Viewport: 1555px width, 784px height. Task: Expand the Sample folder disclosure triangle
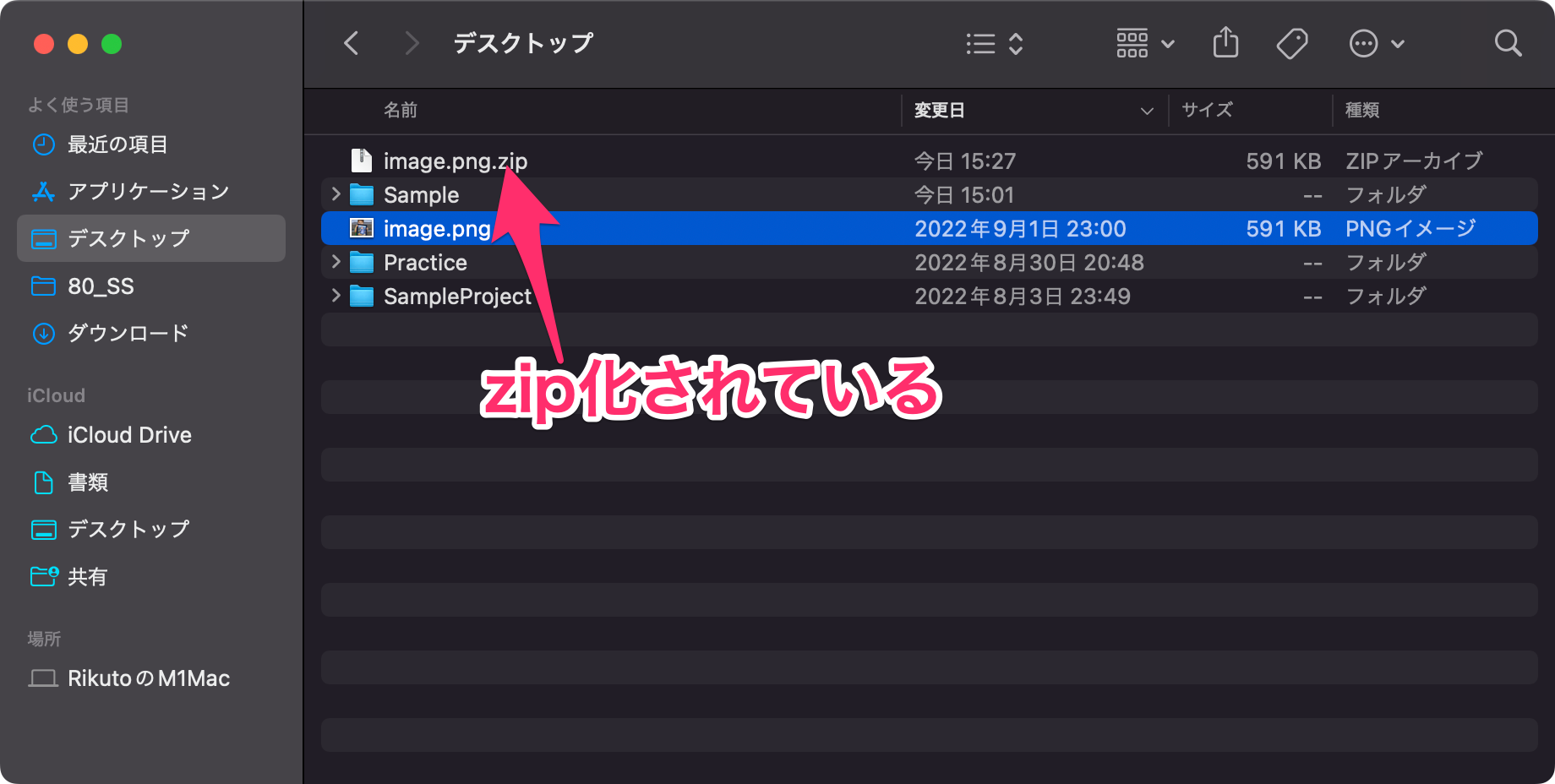click(335, 194)
